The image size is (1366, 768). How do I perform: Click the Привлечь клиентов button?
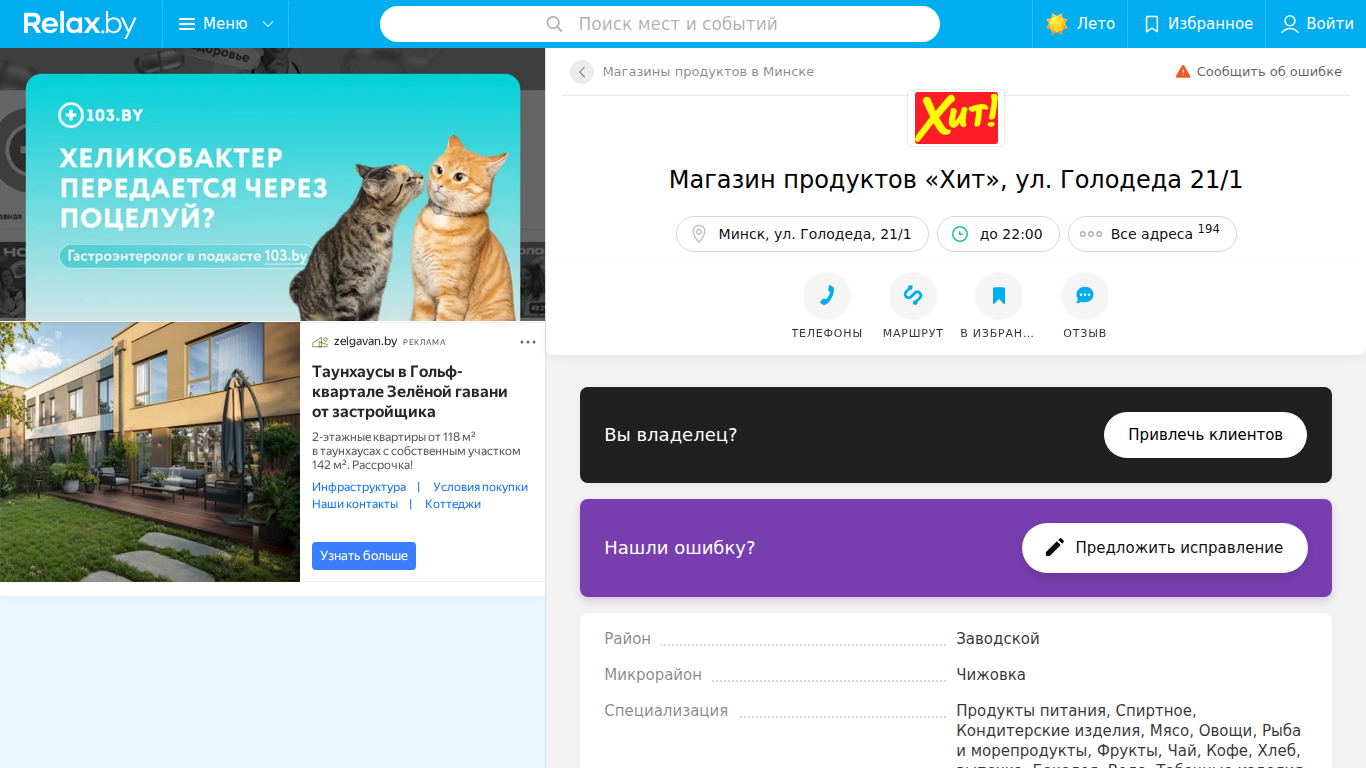click(x=1205, y=435)
